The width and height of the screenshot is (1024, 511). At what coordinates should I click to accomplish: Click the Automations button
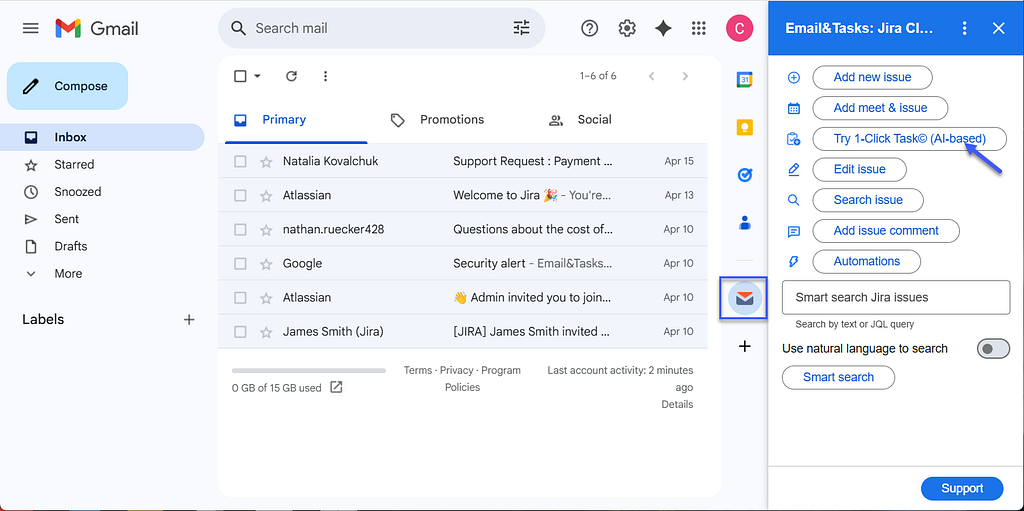click(x=866, y=261)
